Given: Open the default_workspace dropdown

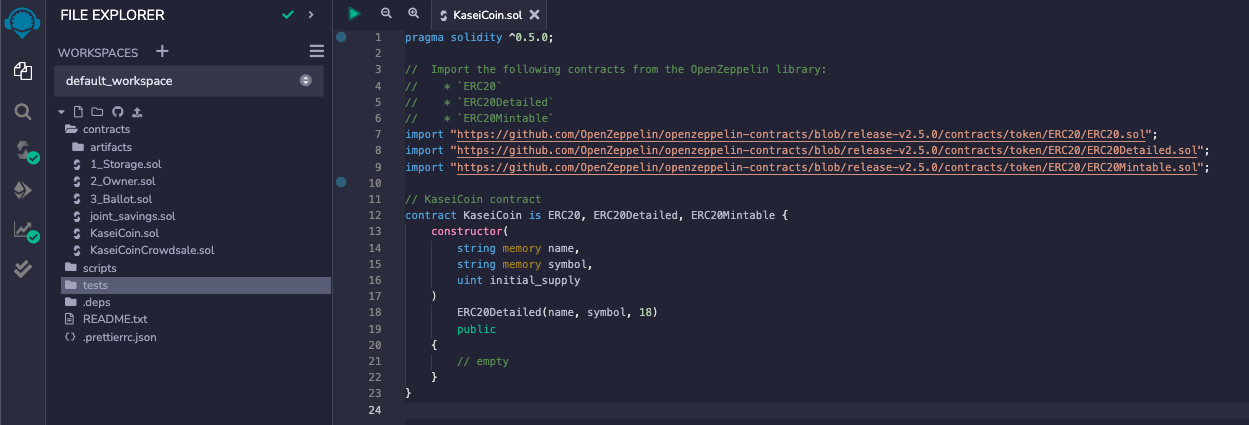Looking at the screenshot, I should click(x=189, y=80).
